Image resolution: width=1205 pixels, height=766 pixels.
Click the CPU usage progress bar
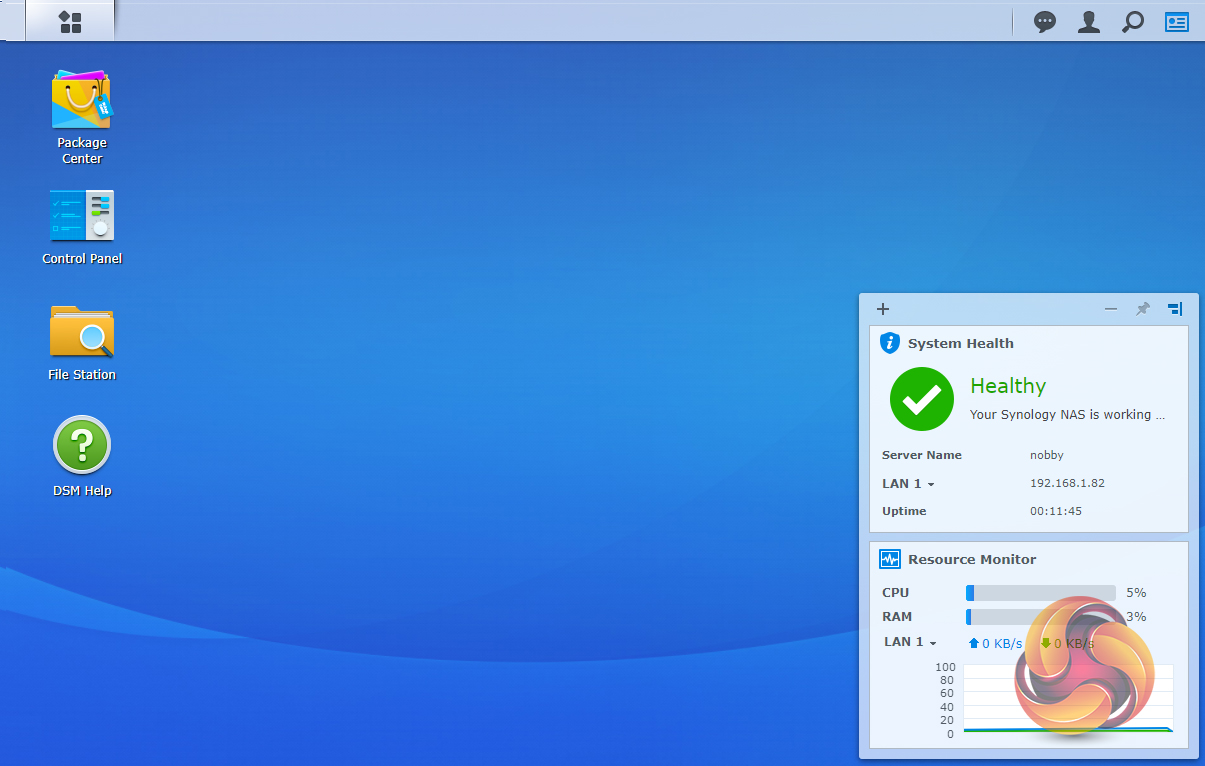point(1041,593)
